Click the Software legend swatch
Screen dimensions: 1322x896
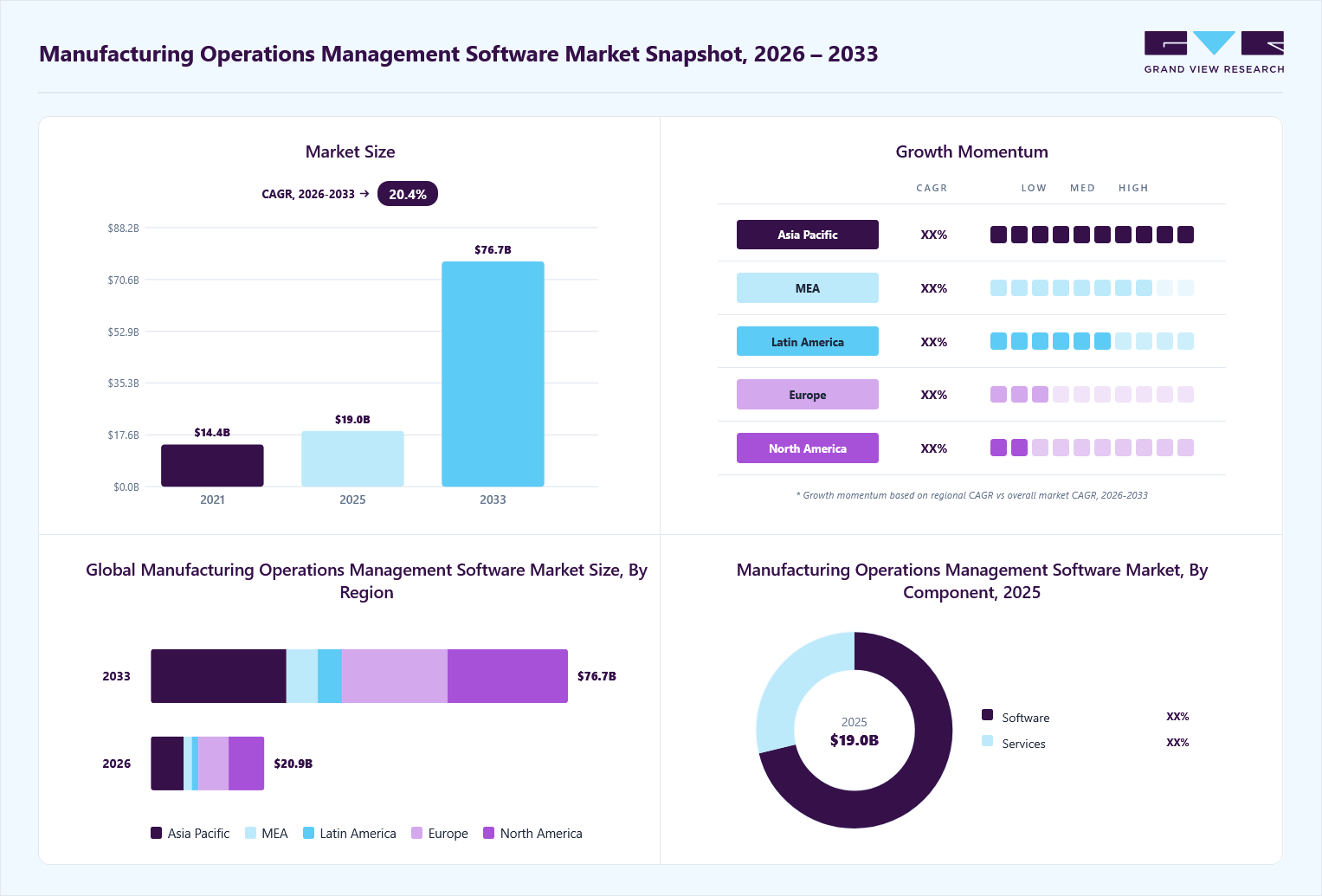coord(988,715)
